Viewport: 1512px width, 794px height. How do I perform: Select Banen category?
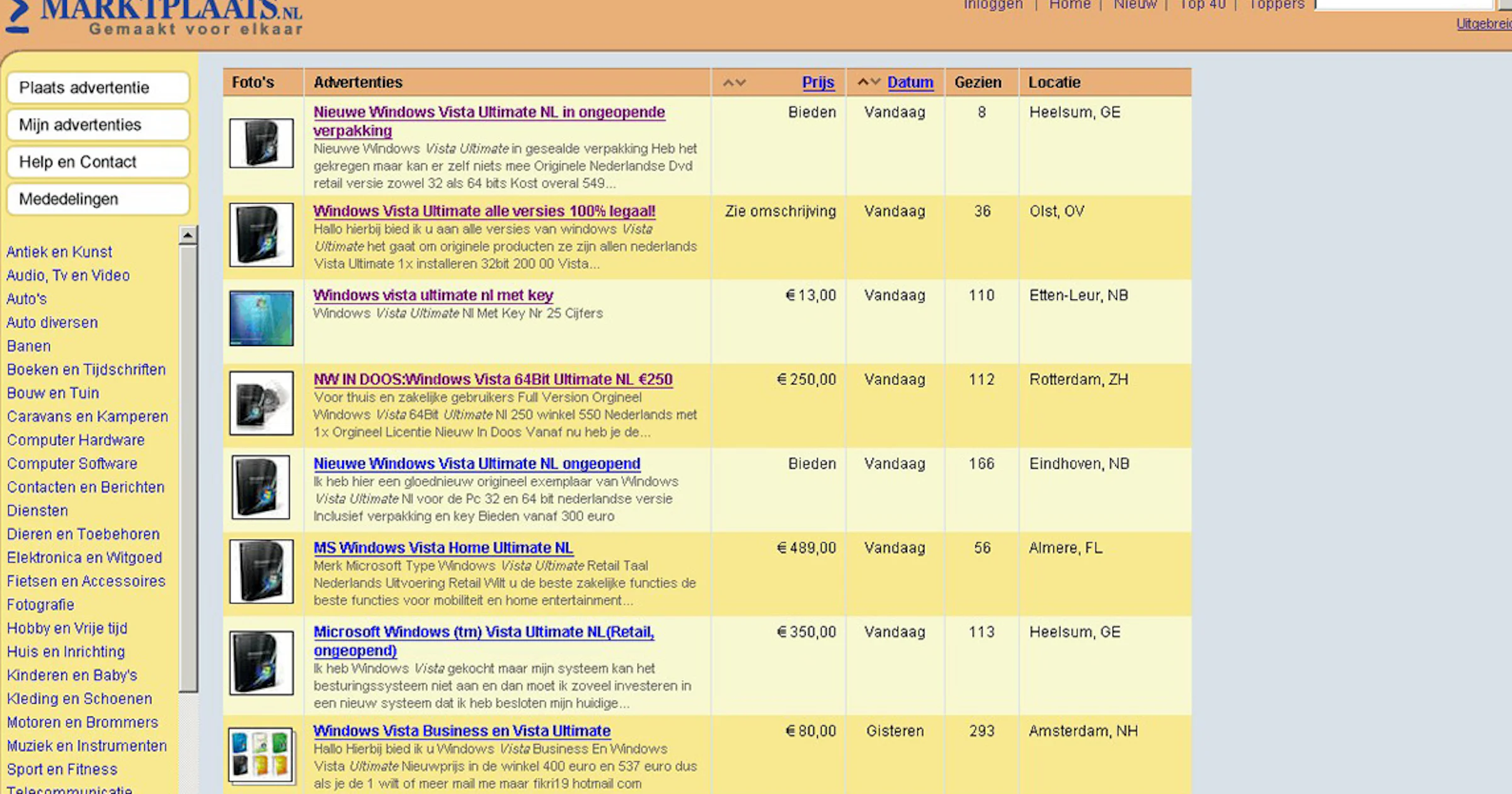point(28,346)
